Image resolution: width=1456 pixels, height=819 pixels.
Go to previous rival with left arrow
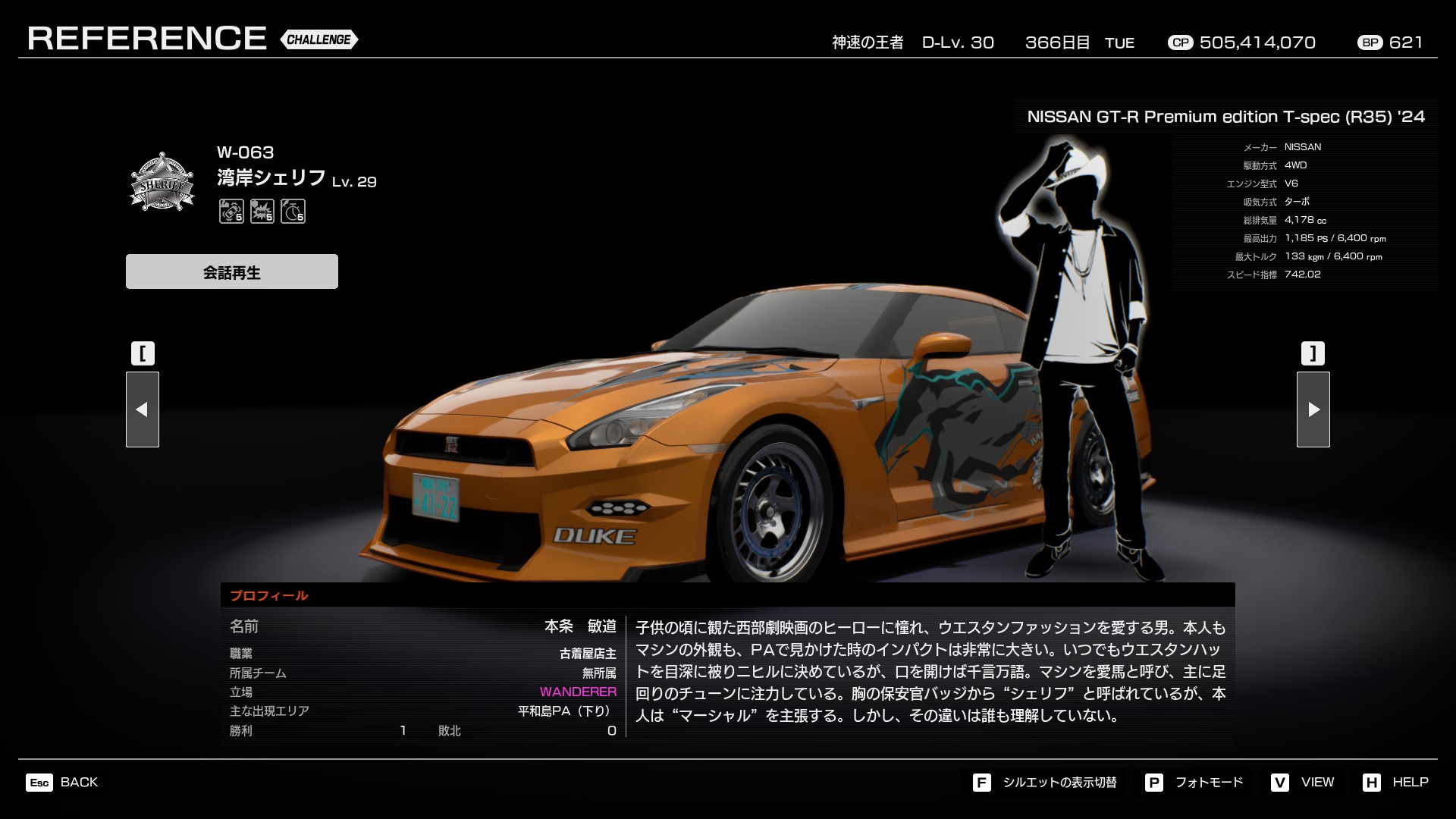tap(143, 409)
